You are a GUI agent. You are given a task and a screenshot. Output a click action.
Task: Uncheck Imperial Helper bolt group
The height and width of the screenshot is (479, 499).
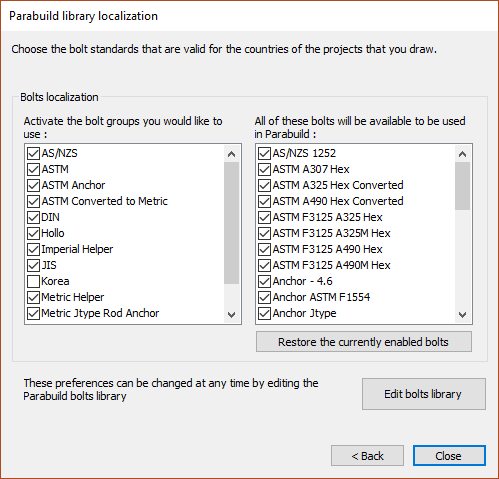click(x=33, y=249)
